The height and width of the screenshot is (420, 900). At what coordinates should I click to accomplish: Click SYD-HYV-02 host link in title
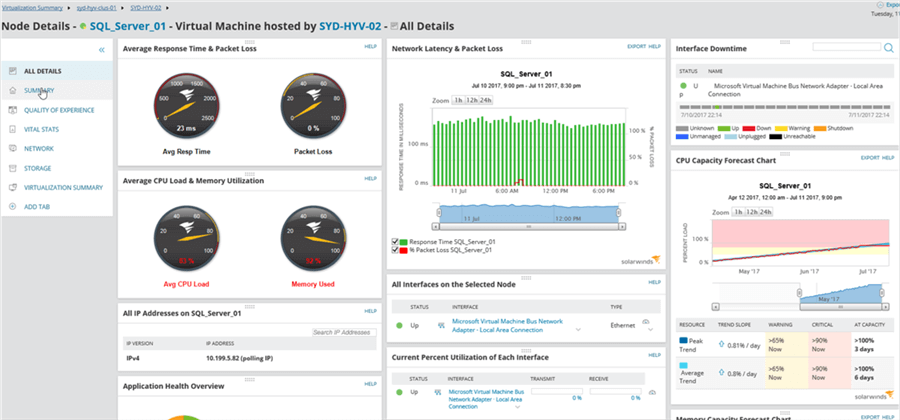pyautogui.click(x=349, y=26)
